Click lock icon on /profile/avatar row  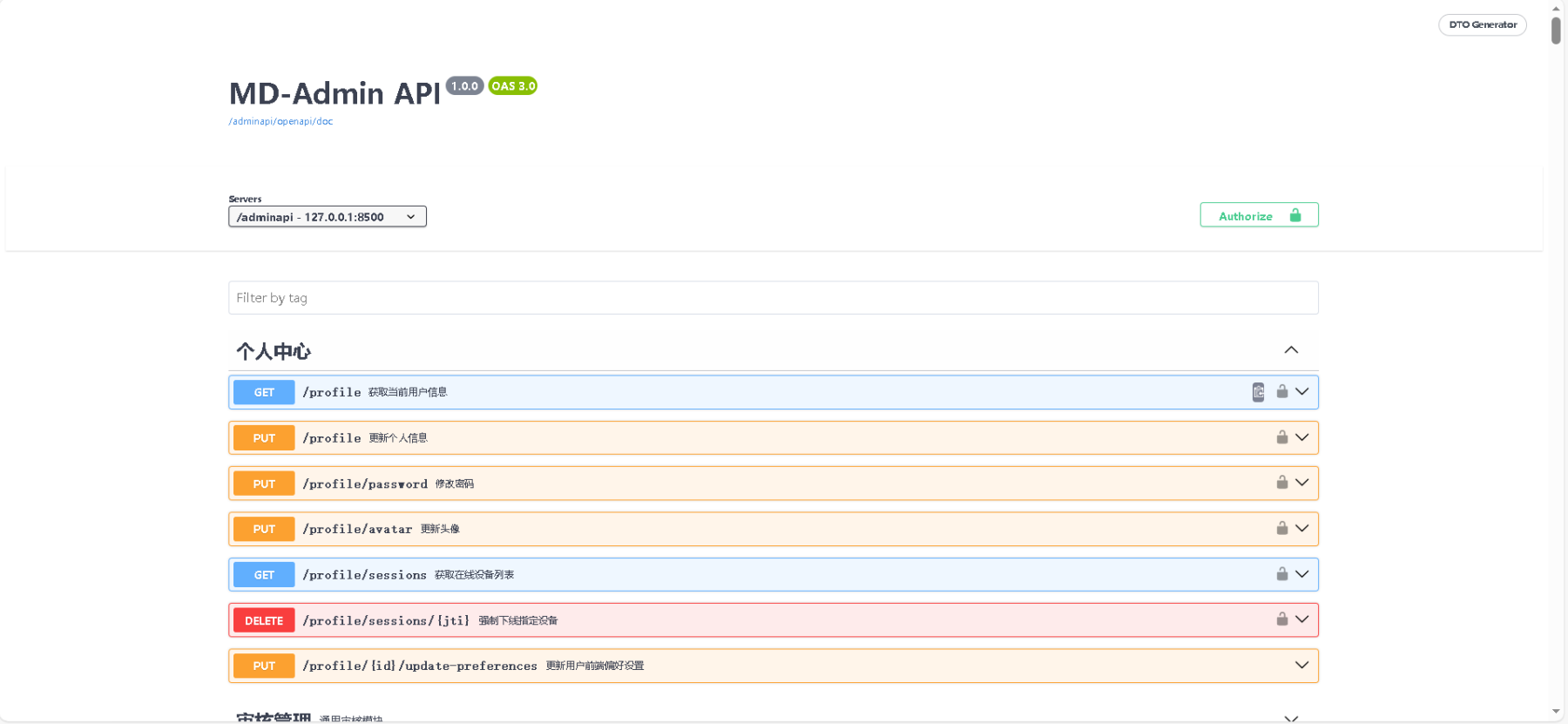1281,528
